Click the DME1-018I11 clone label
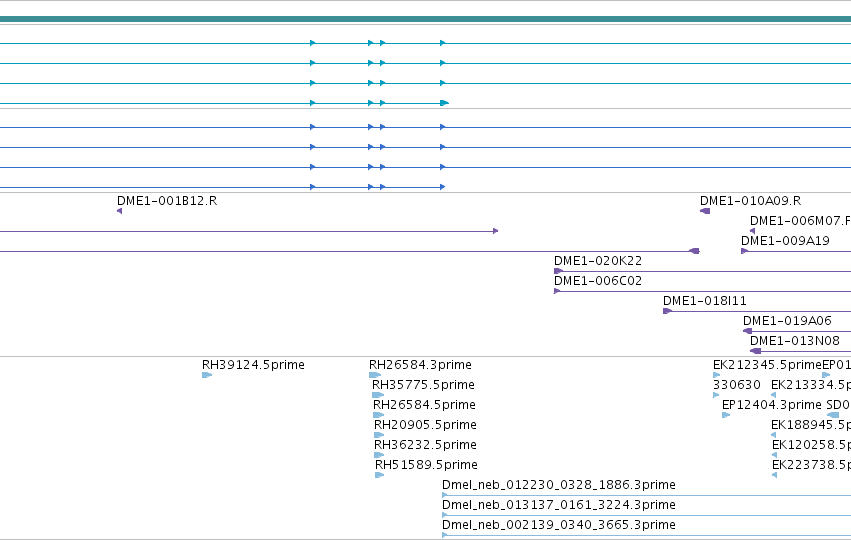Image resolution: width=851 pixels, height=540 pixels. click(x=705, y=301)
